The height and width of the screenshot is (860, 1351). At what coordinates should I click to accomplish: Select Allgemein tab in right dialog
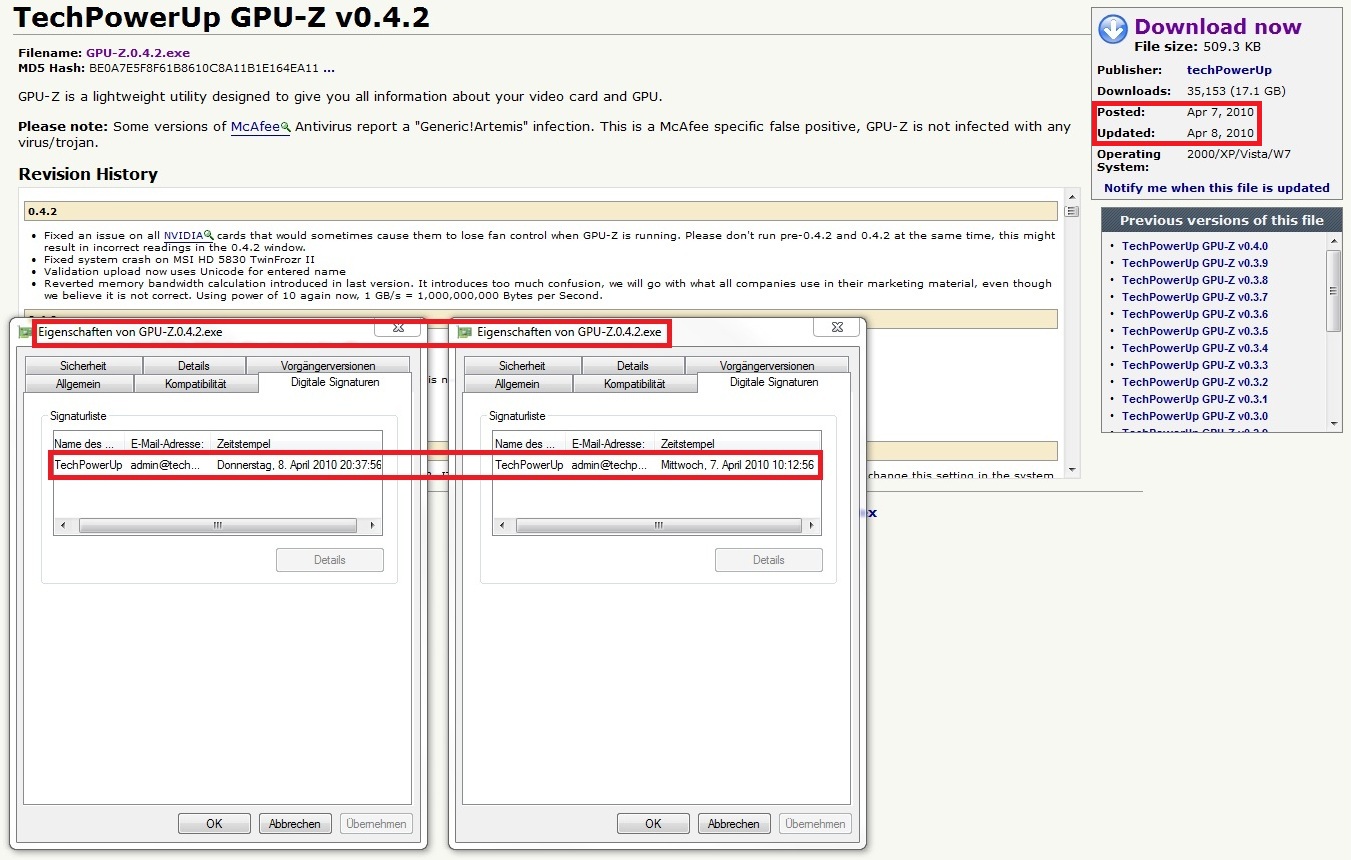pyautogui.click(x=517, y=384)
